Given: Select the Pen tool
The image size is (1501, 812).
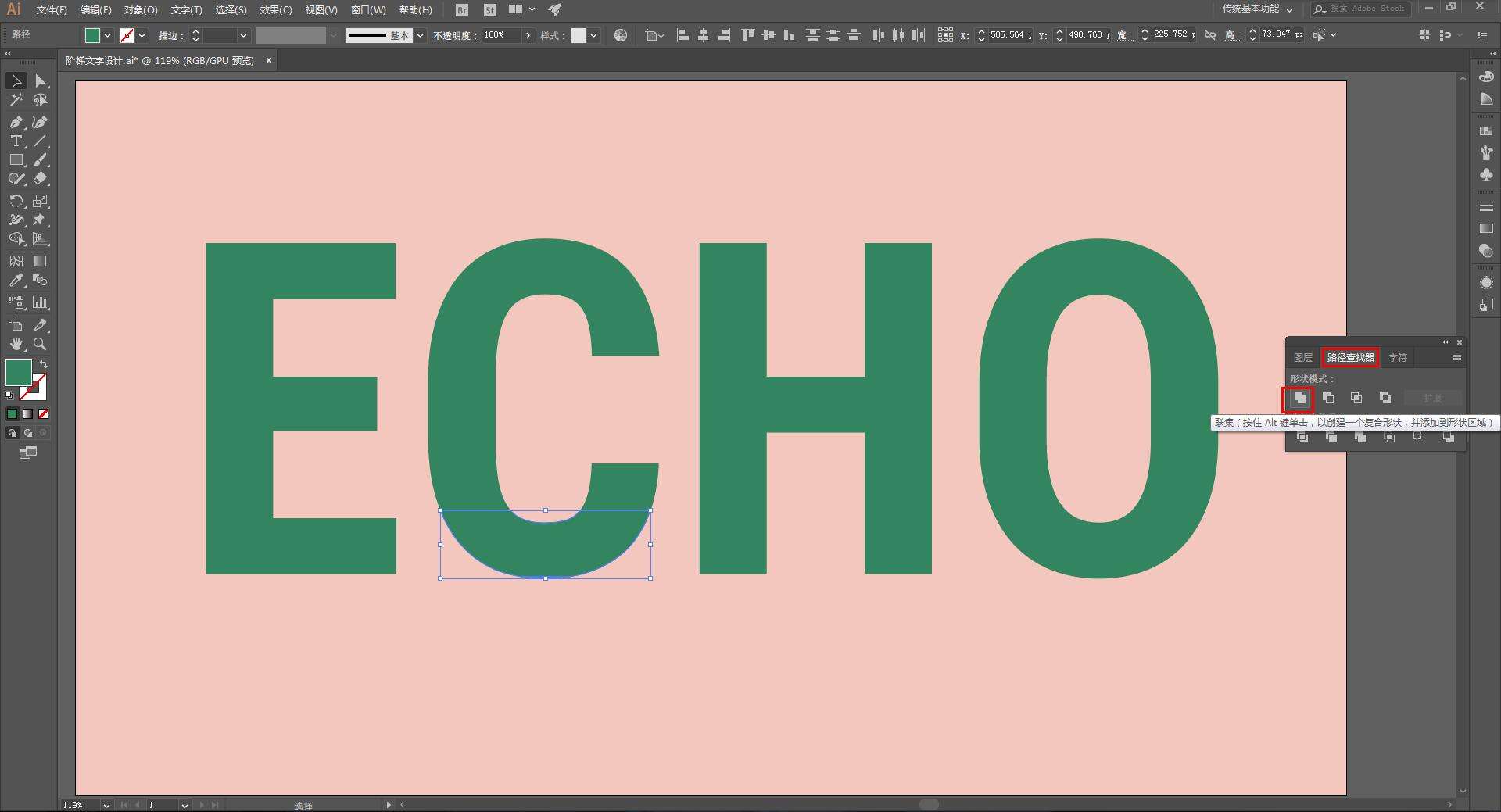Looking at the screenshot, I should click(16, 122).
